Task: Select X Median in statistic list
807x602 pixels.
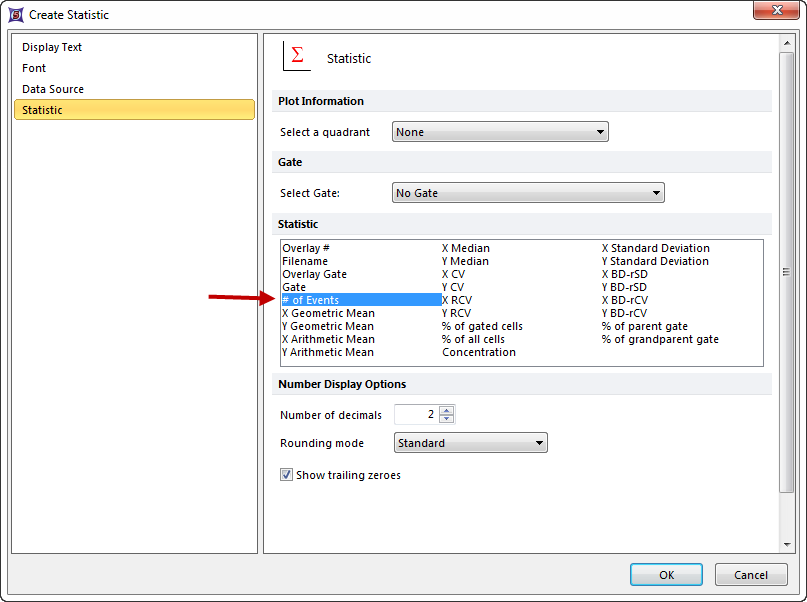Action: (466, 248)
